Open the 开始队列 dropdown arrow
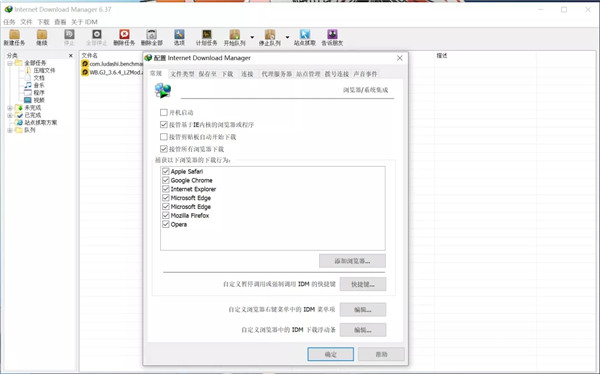600x374 pixels. tap(252, 38)
